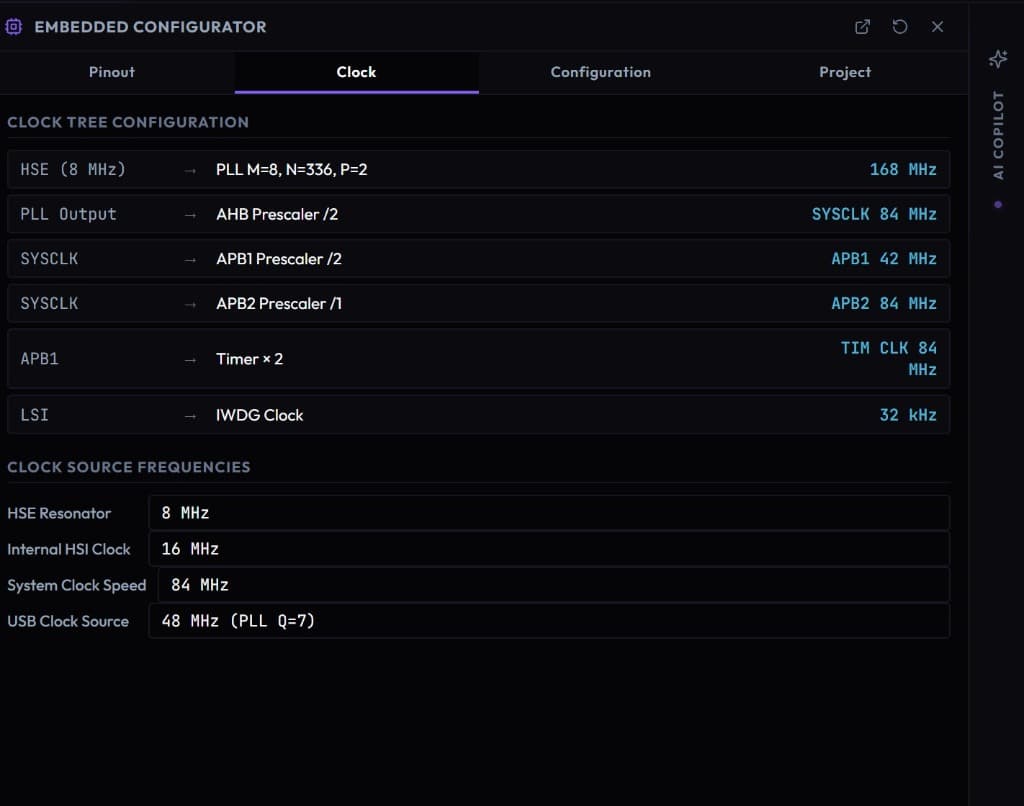Select the IWDG Clock entry
The image size is (1024, 806).
click(259, 415)
